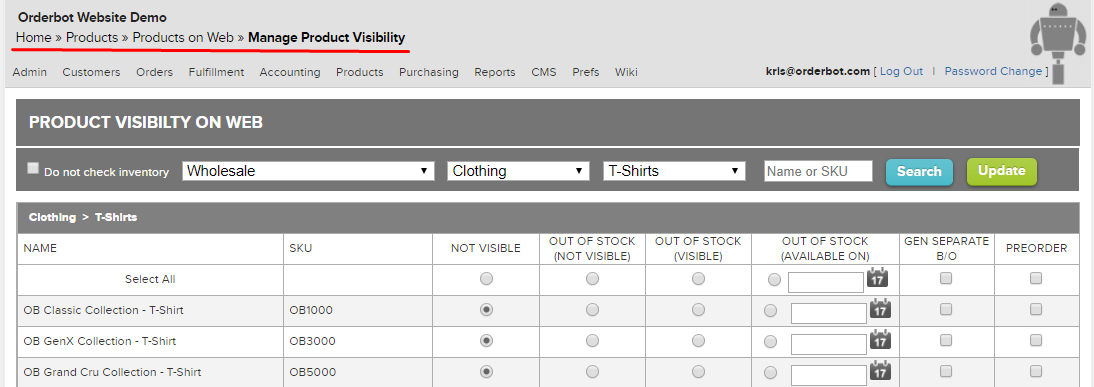This screenshot has width=1094, height=387.
Task: Set OB1000 to Not Visible
Action: pyautogui.click(x=486, y=310)
